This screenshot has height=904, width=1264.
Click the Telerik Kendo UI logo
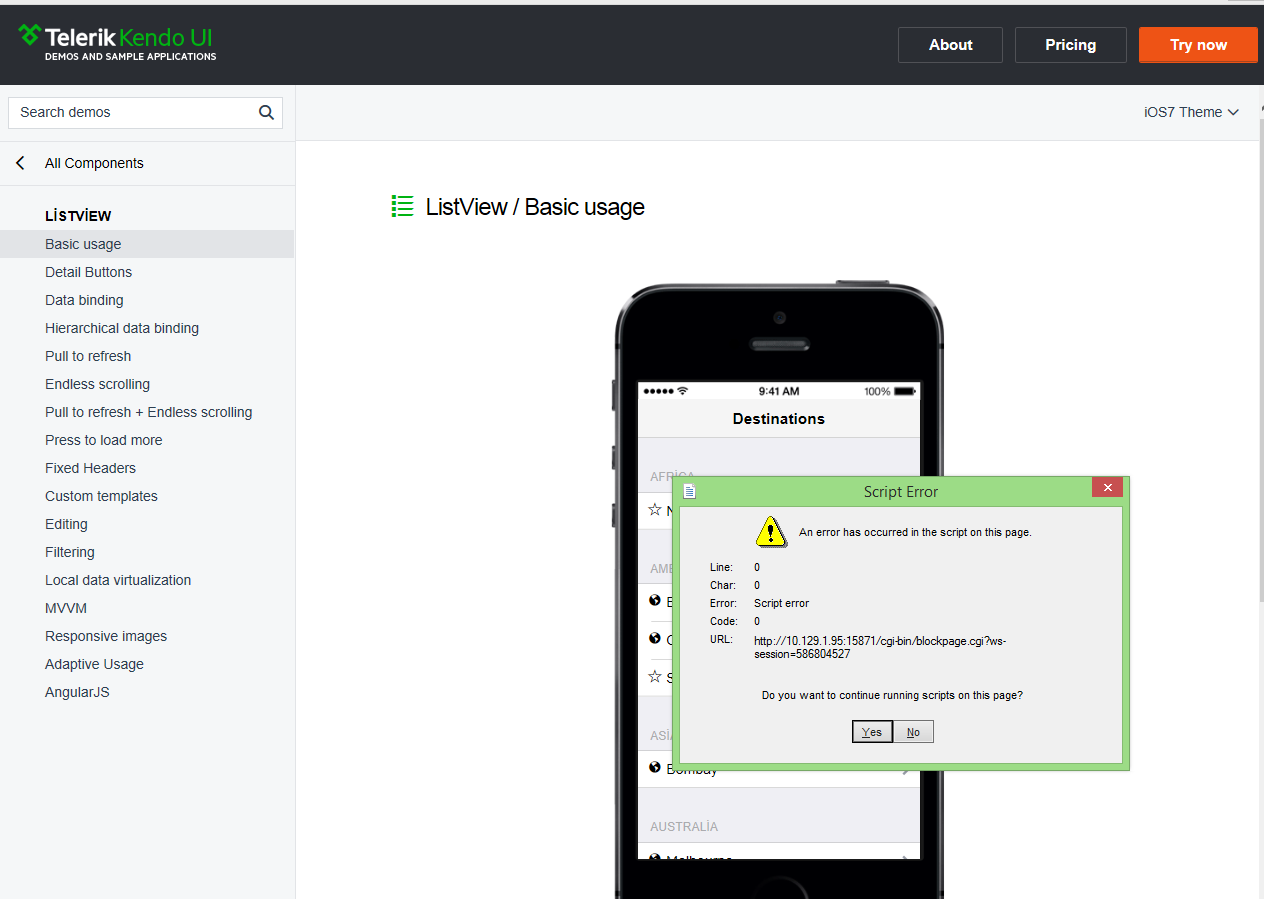[x=116, y=43]
